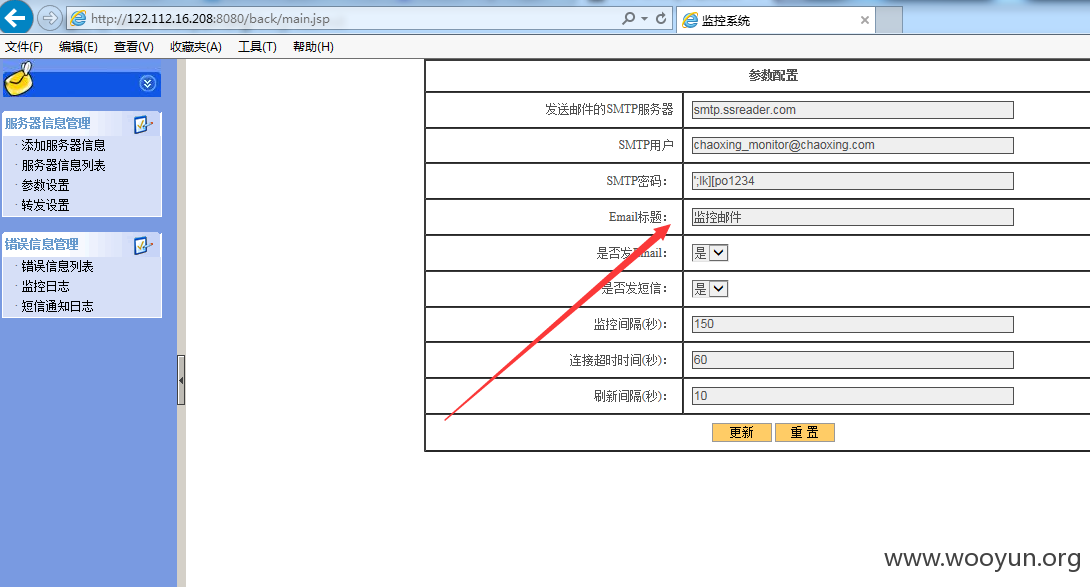Close the 监控系统 browser tab
The width and height of the screenshot is (1090, 587).
click(x=865, y=20)
